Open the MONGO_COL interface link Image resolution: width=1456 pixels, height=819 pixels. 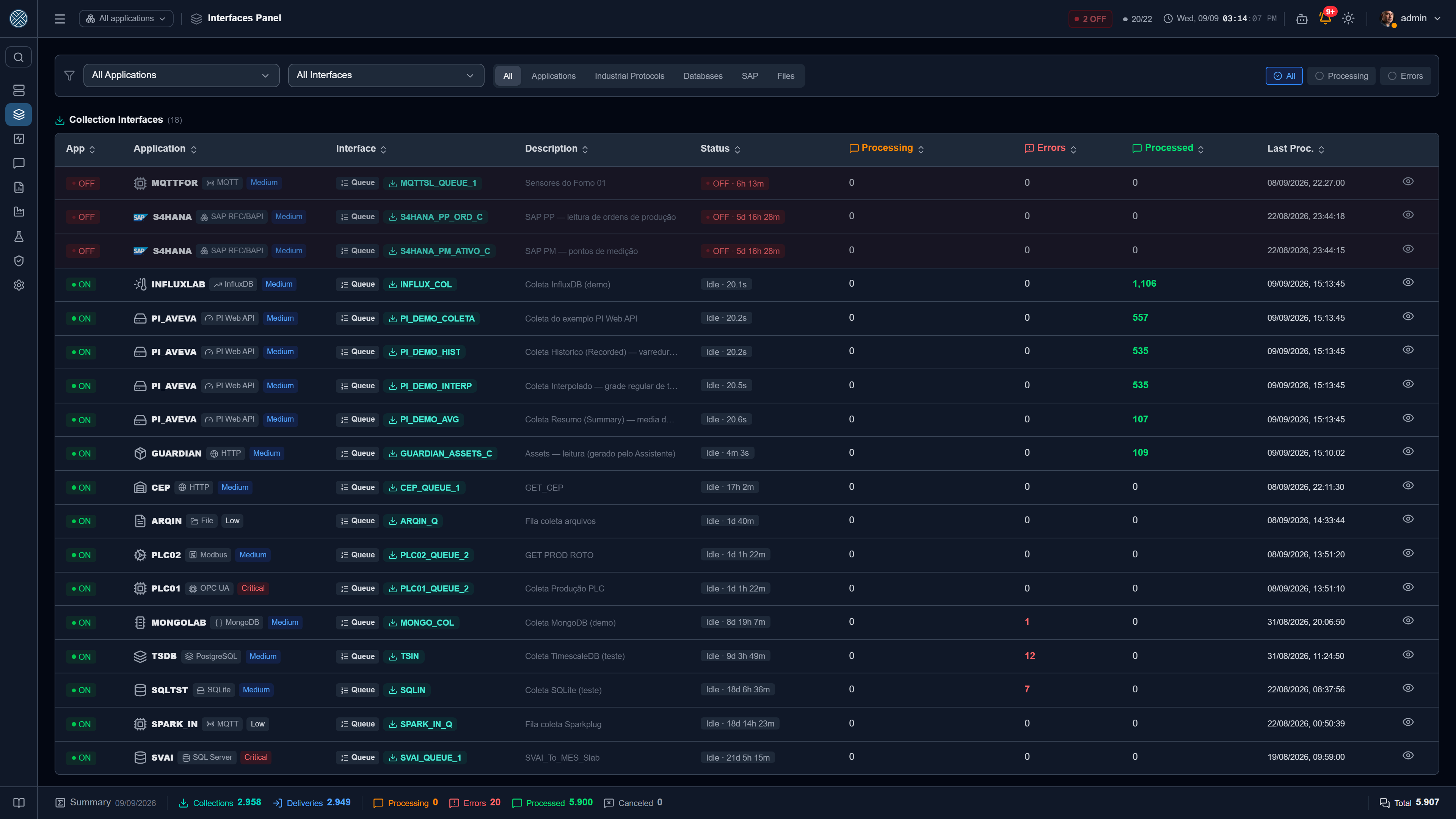[421, 622]
